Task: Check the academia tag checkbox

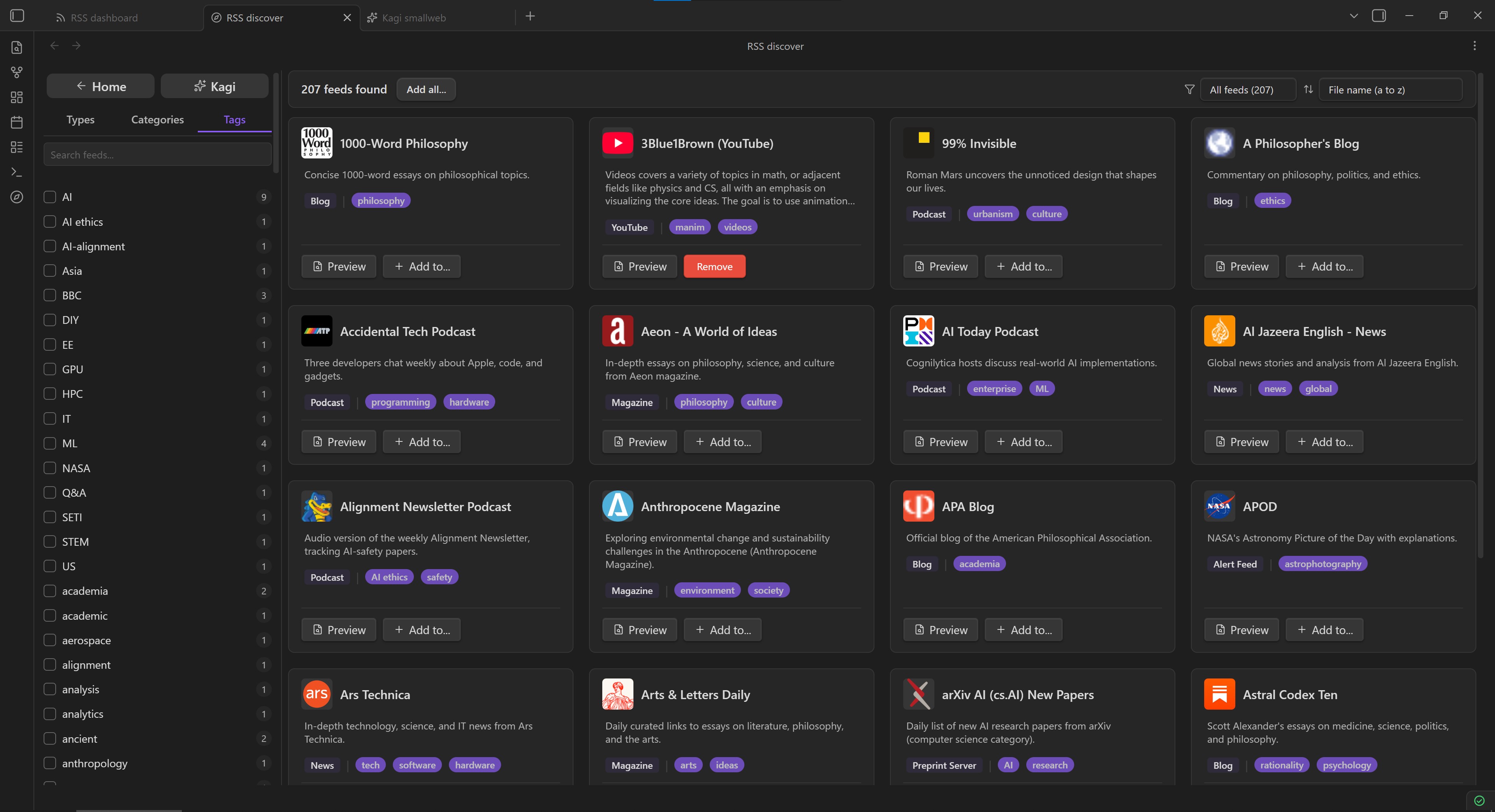Action: [50, 591]
